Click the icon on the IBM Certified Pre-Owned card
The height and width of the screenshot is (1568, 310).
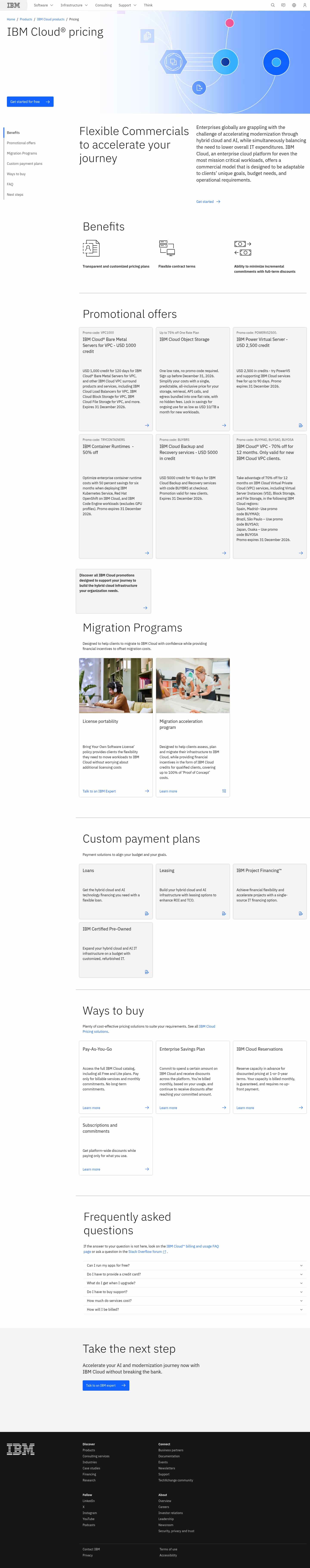pyautogui.click(x=147, y=972)
